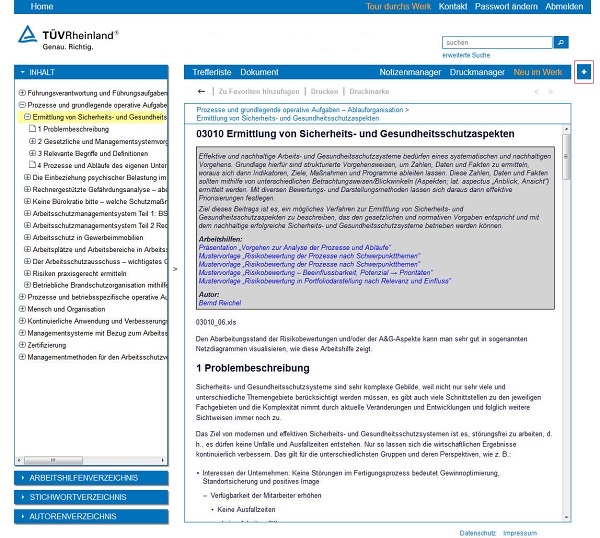
Task: Go to next document with right chevron
Action: 551,91
